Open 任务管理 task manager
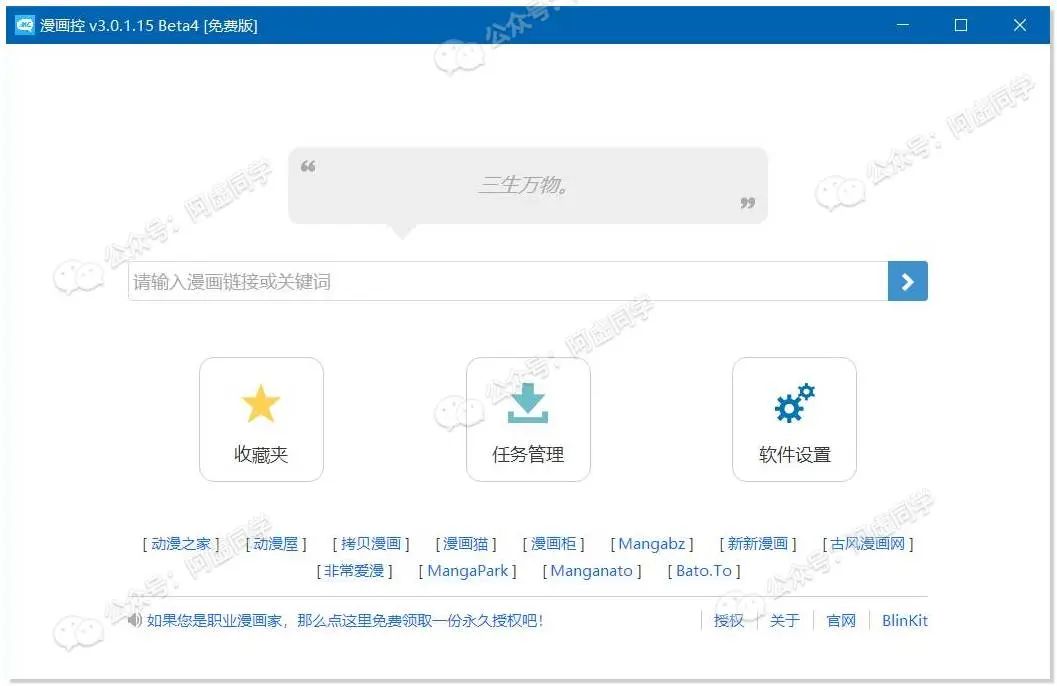 528,419
